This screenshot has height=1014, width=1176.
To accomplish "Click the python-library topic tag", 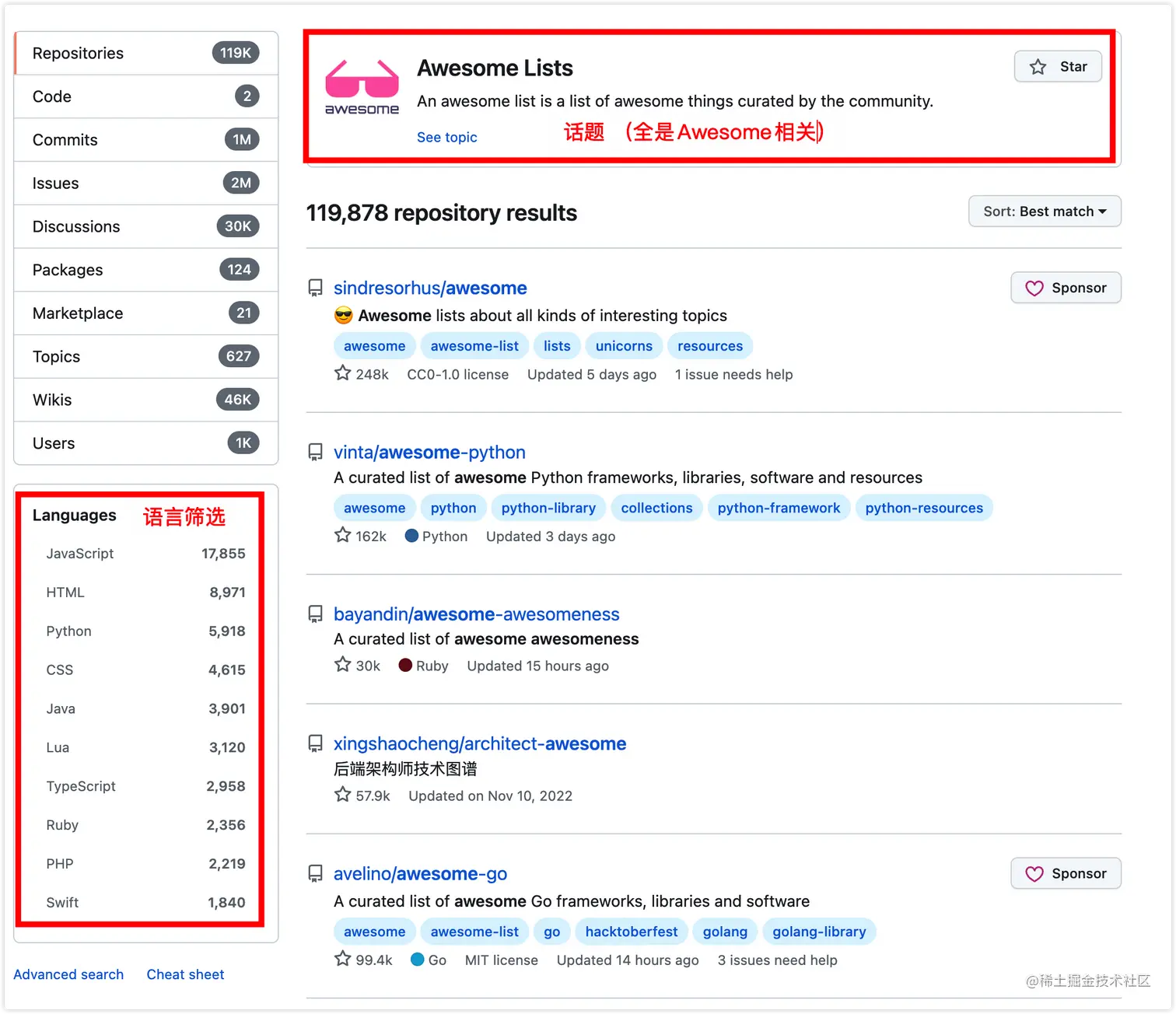I will (x=548, y=508).
